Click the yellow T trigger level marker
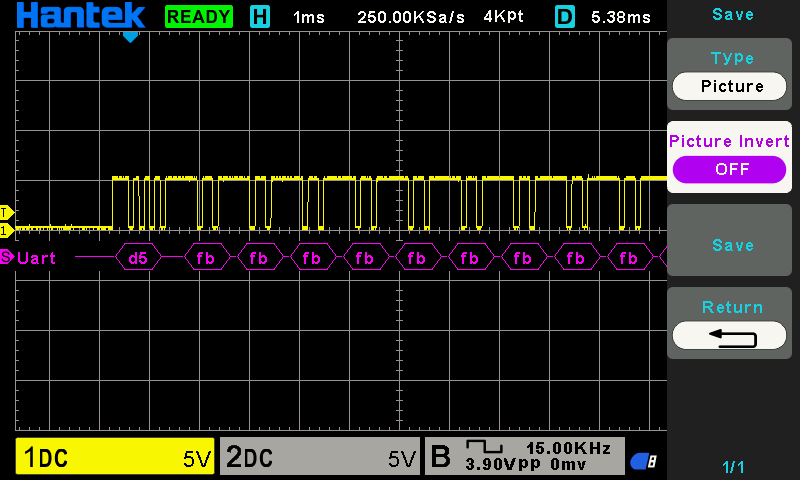The image size is (800, 480). (x=6, y=212)
